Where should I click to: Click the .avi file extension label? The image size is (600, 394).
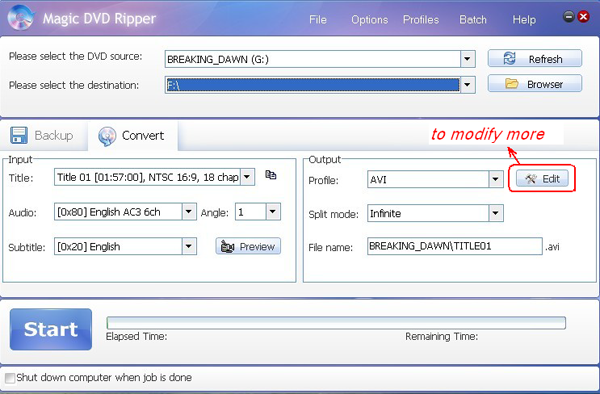[x=552, y=247]
